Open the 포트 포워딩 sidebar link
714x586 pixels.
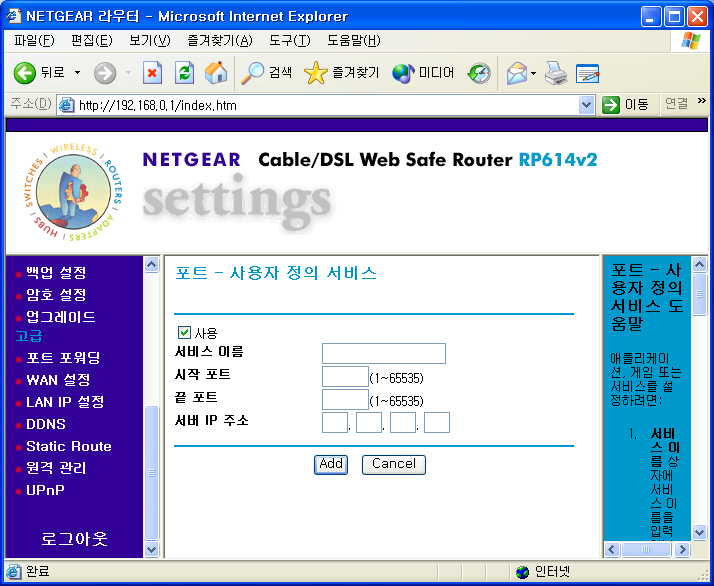pos(63,358)
